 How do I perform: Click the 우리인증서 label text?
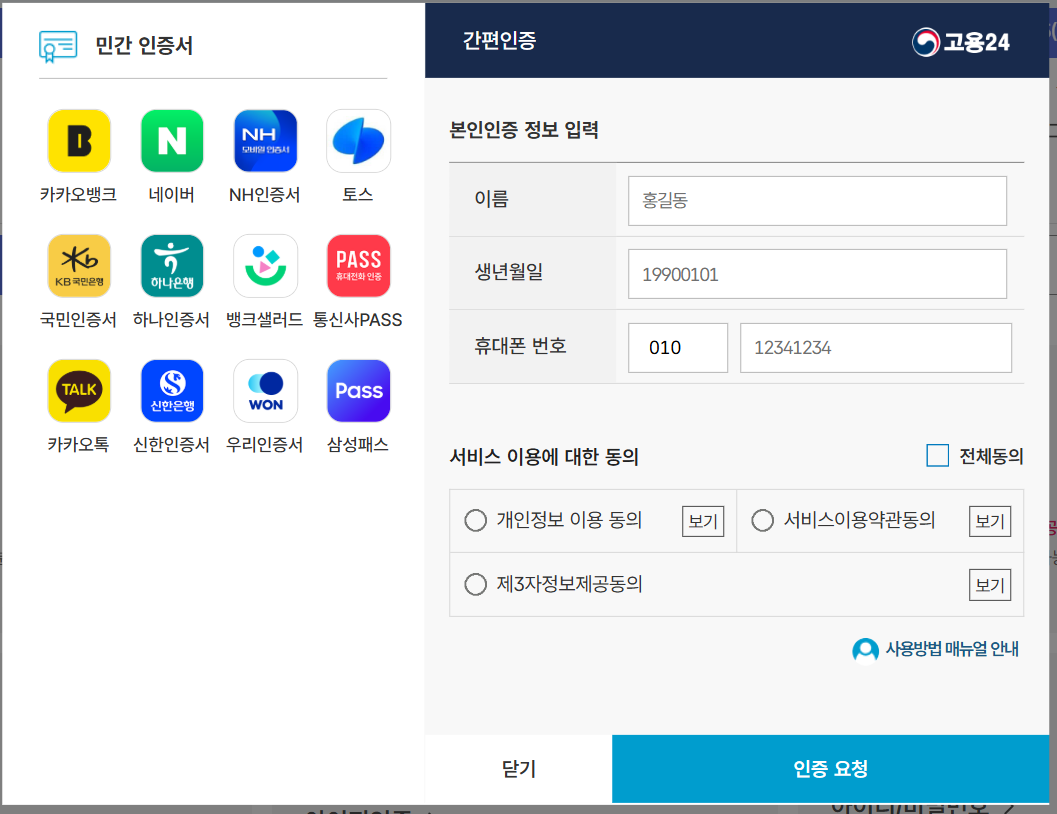click(x=265, y=445)
